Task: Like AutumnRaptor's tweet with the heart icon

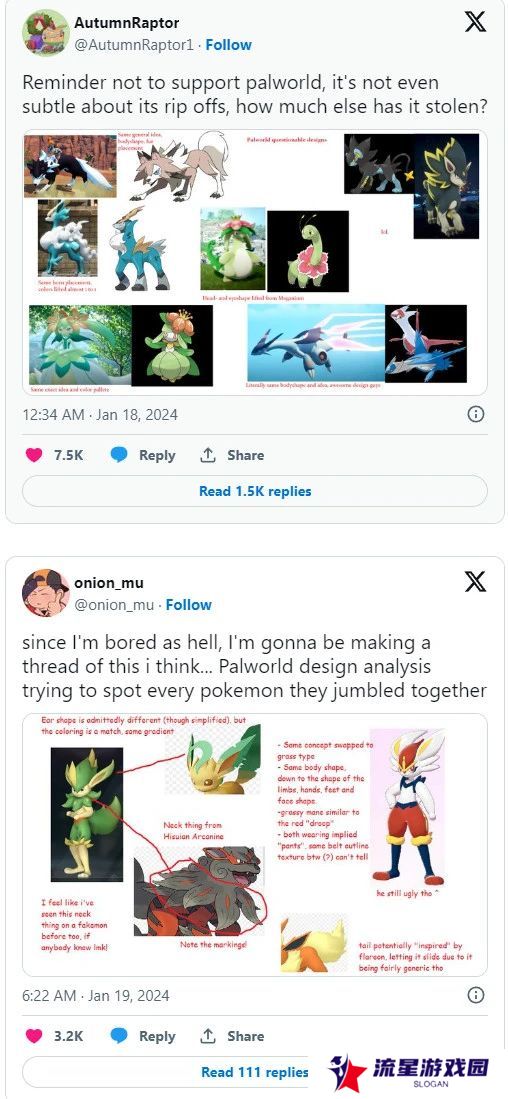Action: click(x=34, y=455)
